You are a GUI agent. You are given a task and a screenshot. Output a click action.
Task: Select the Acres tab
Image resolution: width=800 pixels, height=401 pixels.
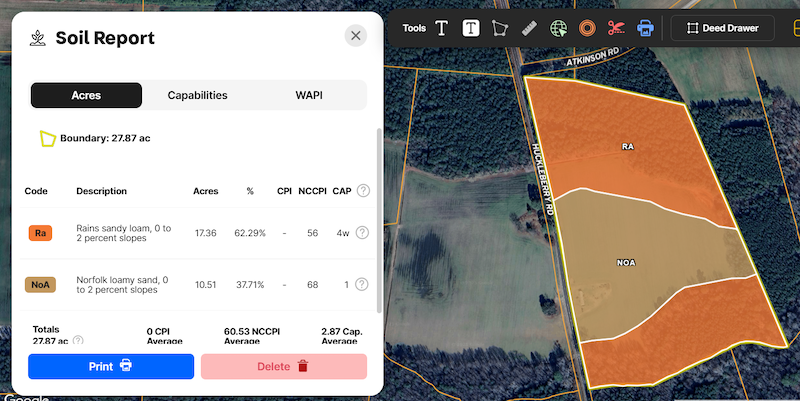point(86,96)
